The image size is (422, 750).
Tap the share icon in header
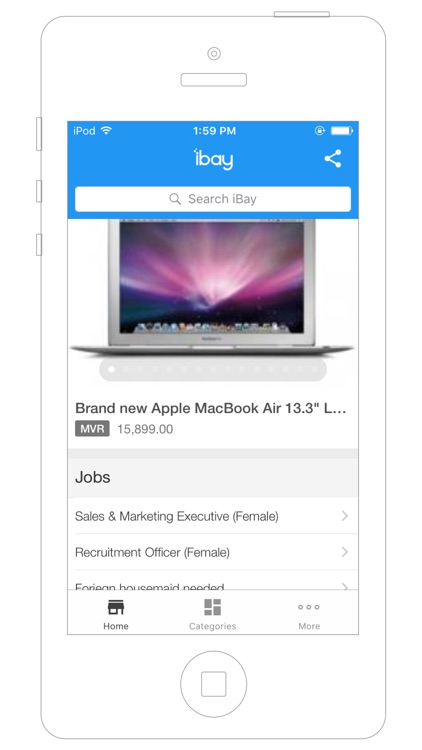tap(333, 158)
